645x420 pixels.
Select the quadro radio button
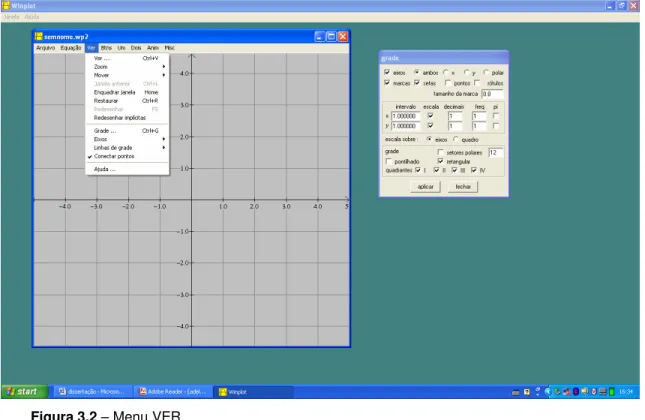456,139
